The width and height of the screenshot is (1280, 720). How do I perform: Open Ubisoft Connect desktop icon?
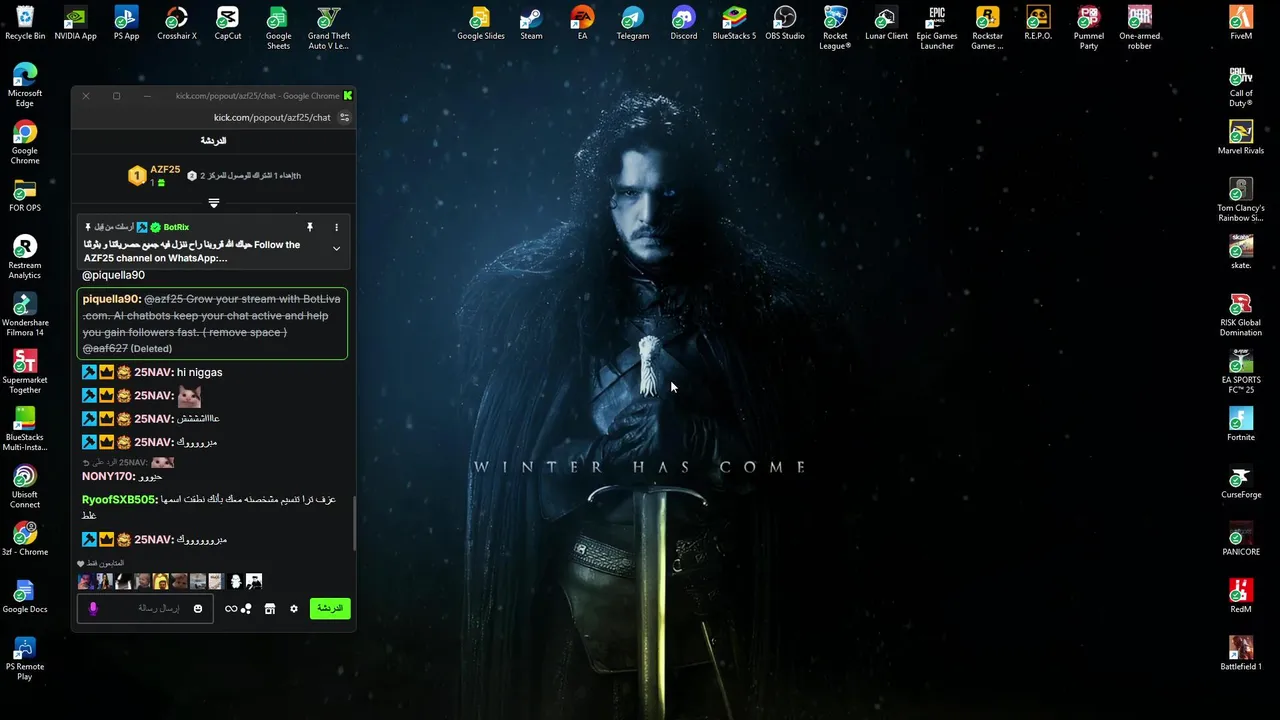(x=25, y=487)
